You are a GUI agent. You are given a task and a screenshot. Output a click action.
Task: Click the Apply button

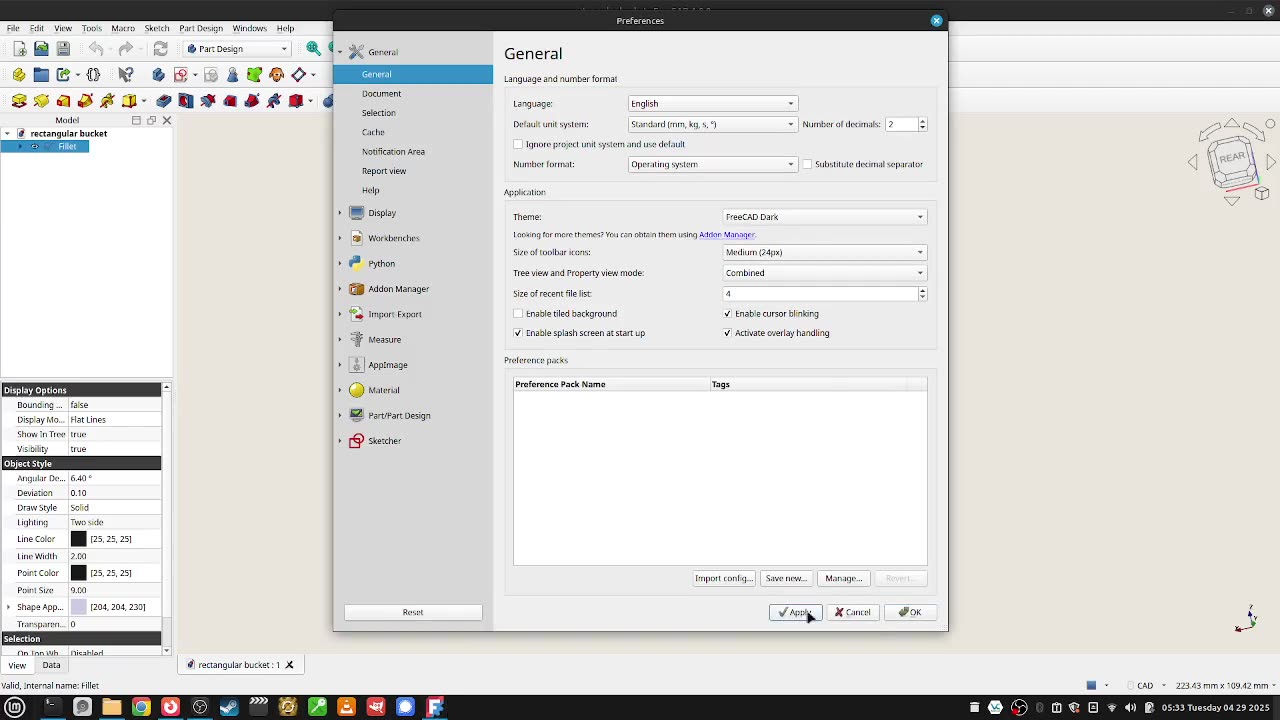point(795,612)
